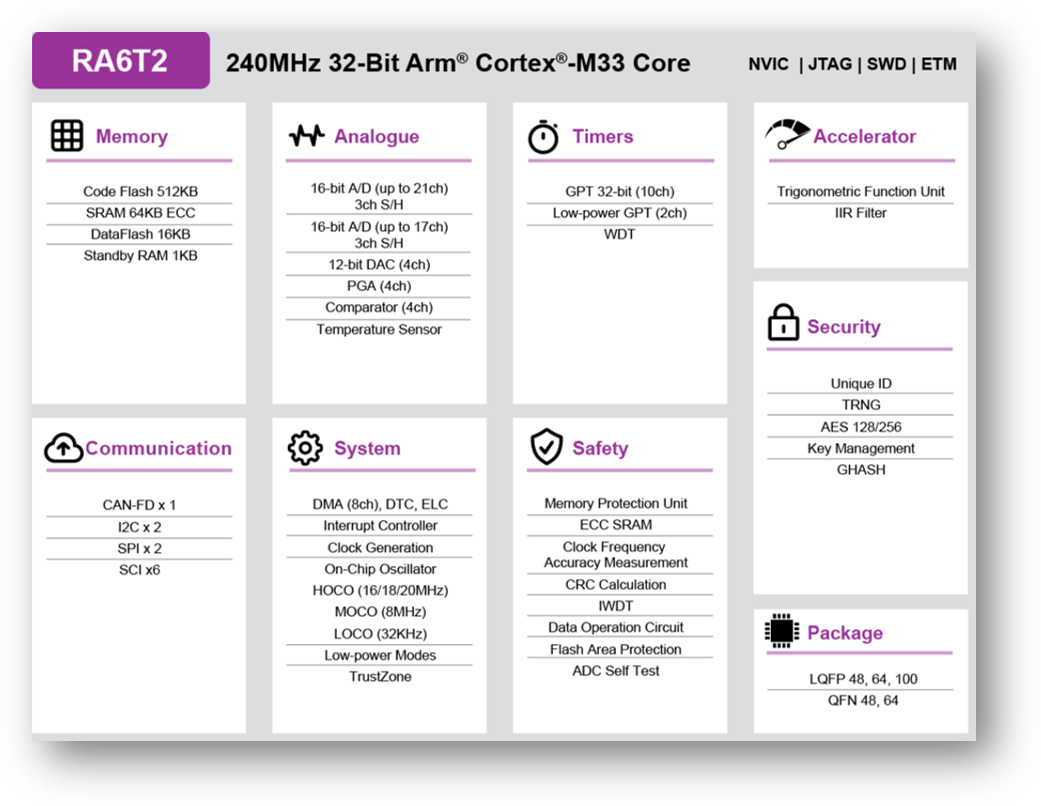
Task: Click the Memory grid icon
Action: pyautogui.click(x=67, y=135)
